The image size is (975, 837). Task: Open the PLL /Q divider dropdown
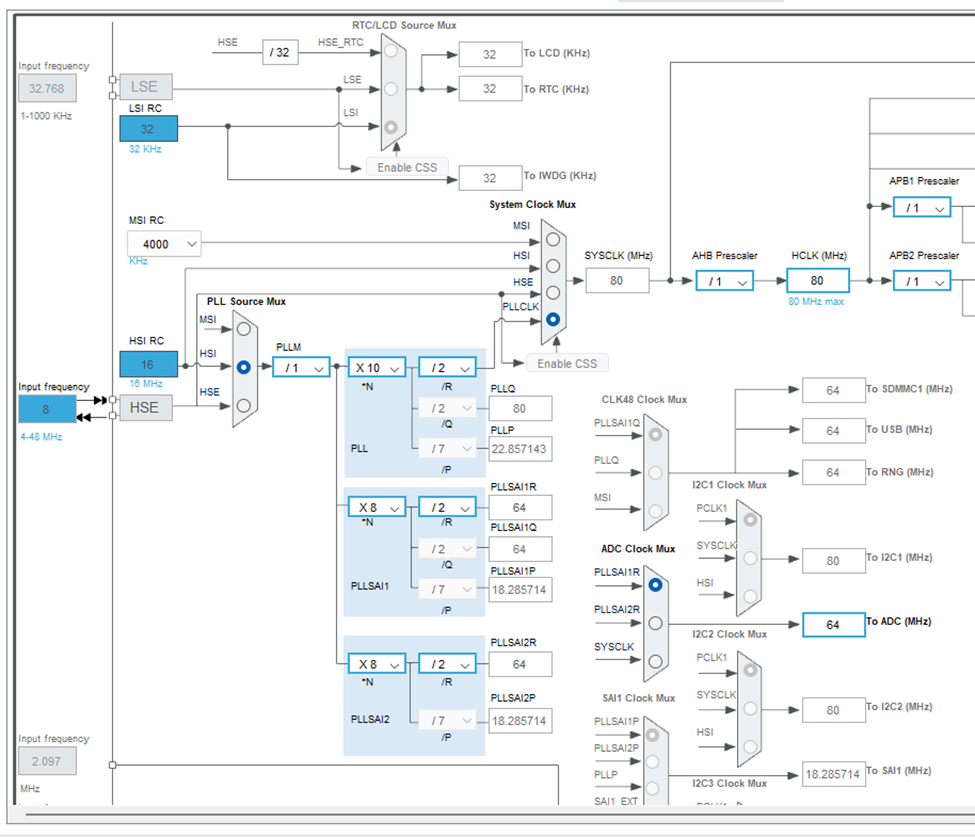[x=448, y=409]
